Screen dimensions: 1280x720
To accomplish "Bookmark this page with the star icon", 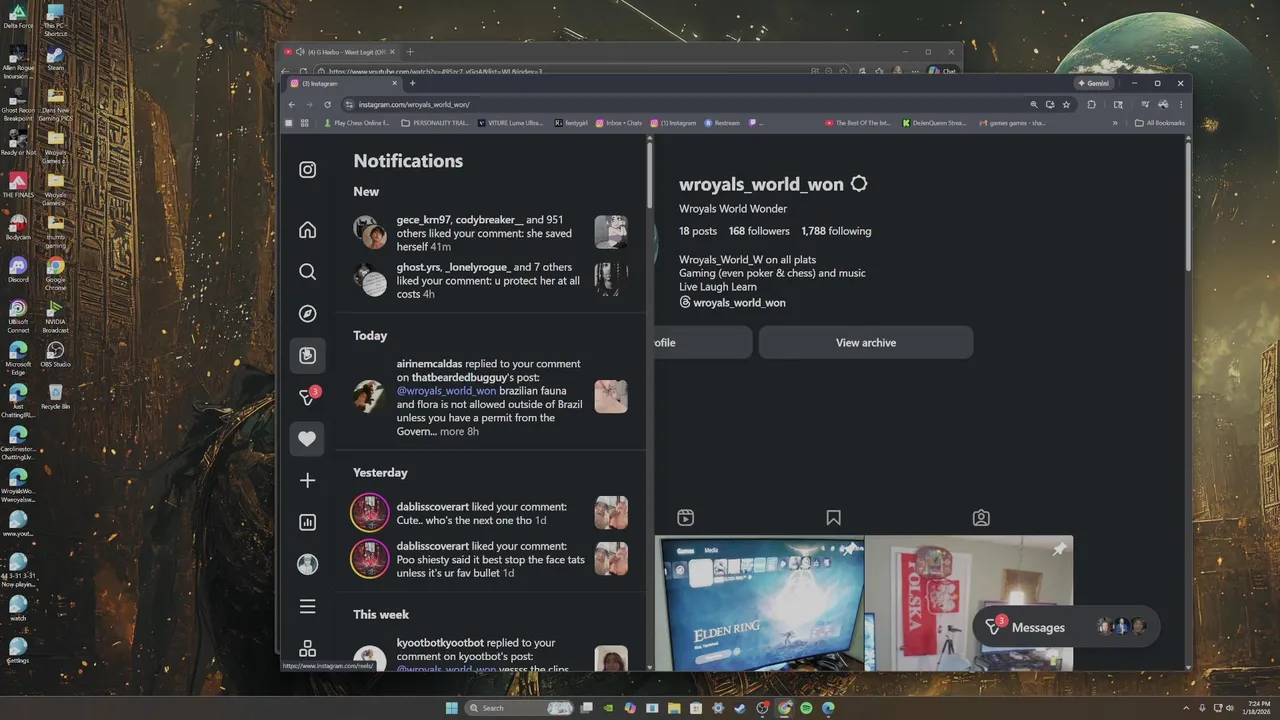I will click(1066, 104).
